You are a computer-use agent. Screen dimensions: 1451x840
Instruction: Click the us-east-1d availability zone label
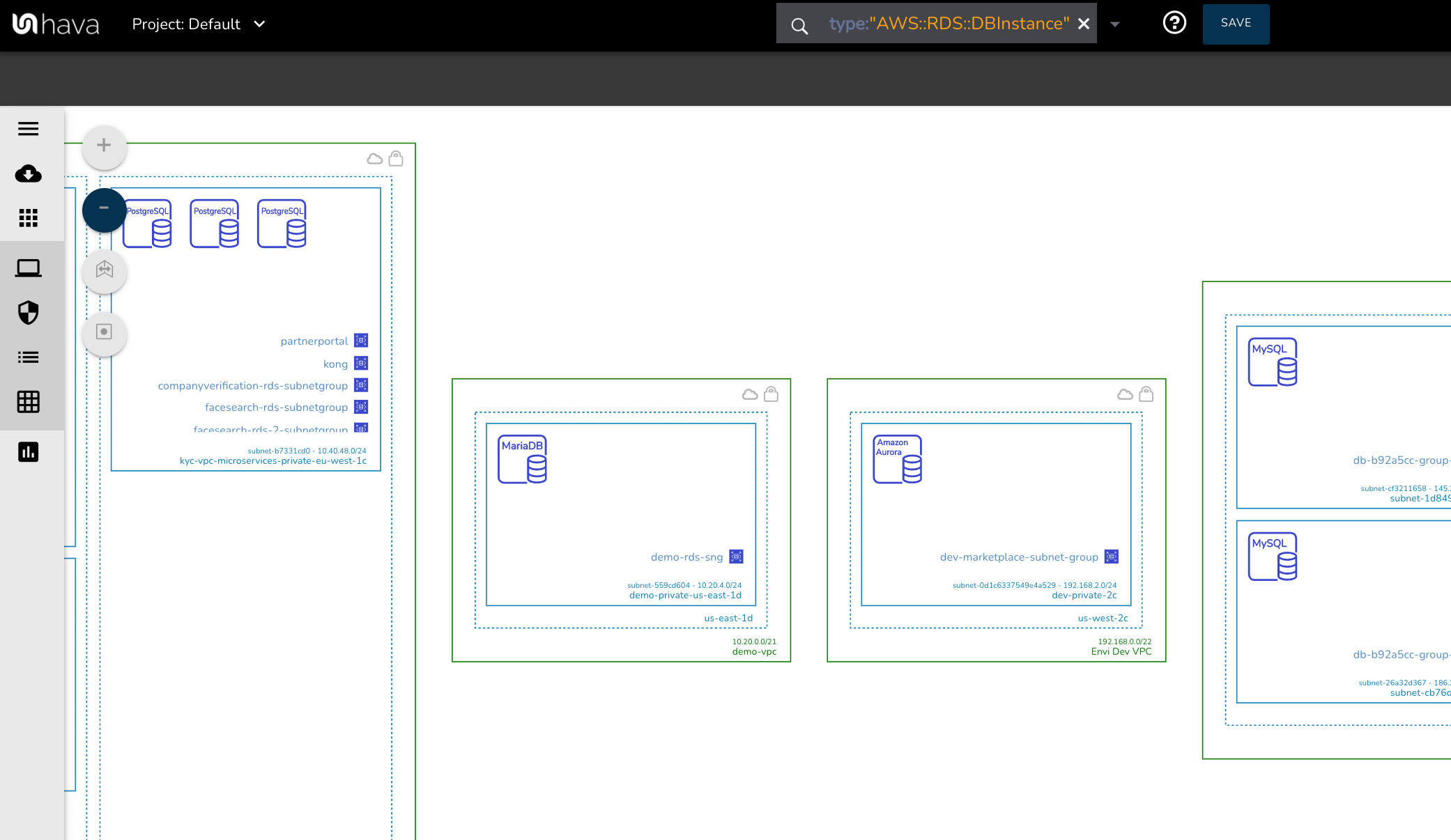point(728,619)
